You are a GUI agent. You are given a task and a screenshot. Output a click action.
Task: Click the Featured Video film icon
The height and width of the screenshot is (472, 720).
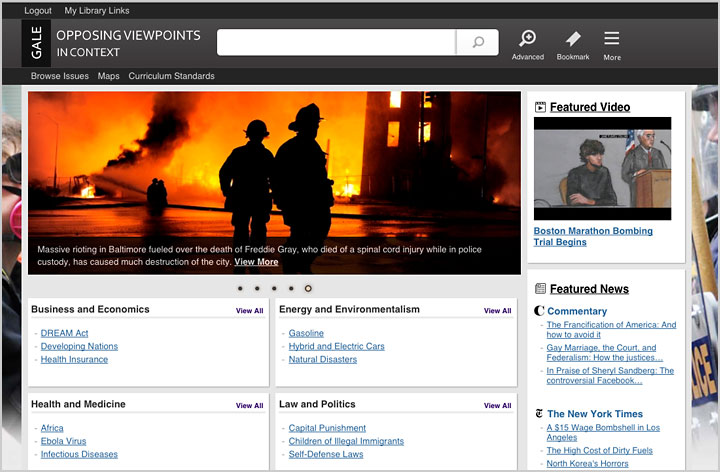(x=540, y=107)
